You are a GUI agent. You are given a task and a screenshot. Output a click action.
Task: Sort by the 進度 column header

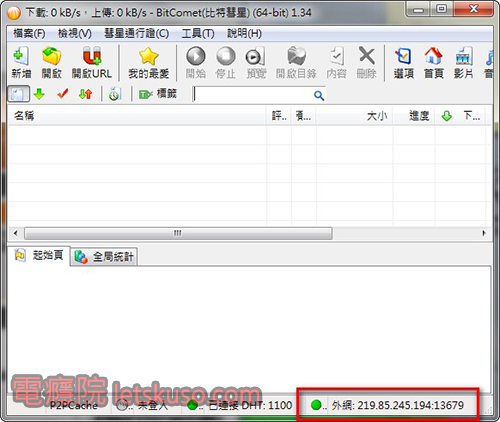414,116
